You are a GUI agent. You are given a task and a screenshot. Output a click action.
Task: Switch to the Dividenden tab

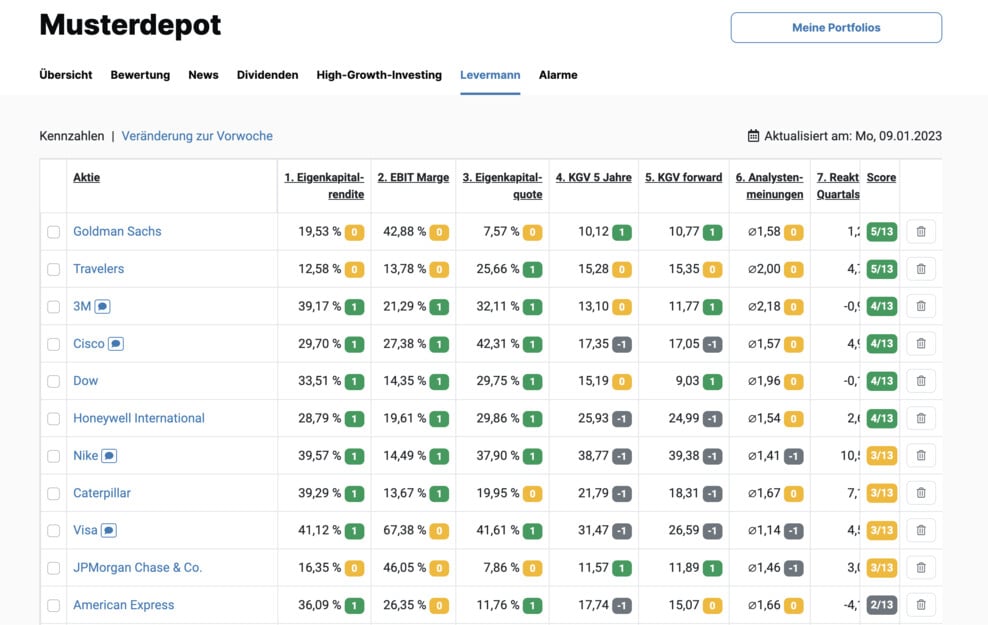tap(267, 75)
